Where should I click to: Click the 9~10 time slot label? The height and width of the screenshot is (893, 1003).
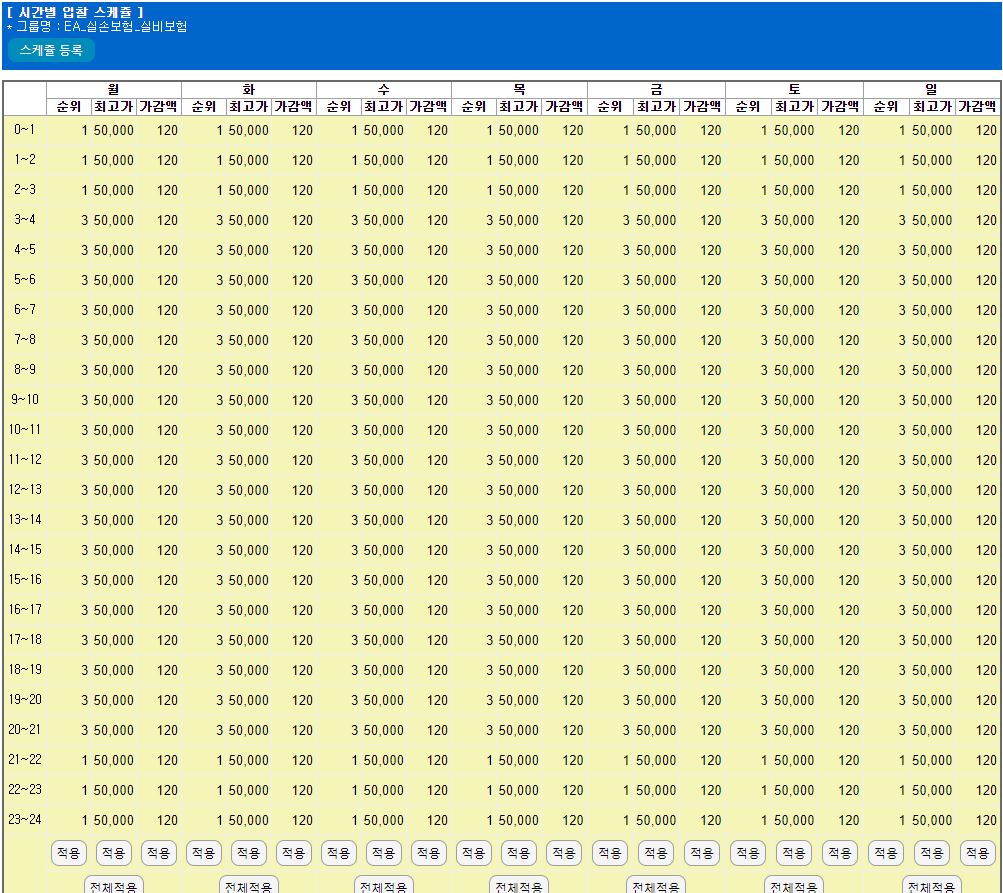pos(25,400)
